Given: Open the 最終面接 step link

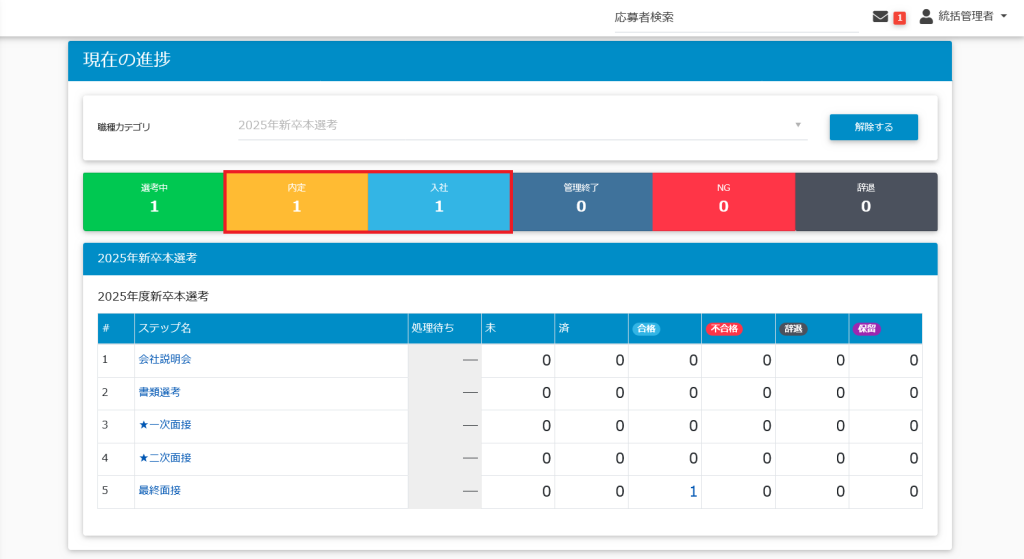Looking at the screenshot, I should tap(159, 491).
